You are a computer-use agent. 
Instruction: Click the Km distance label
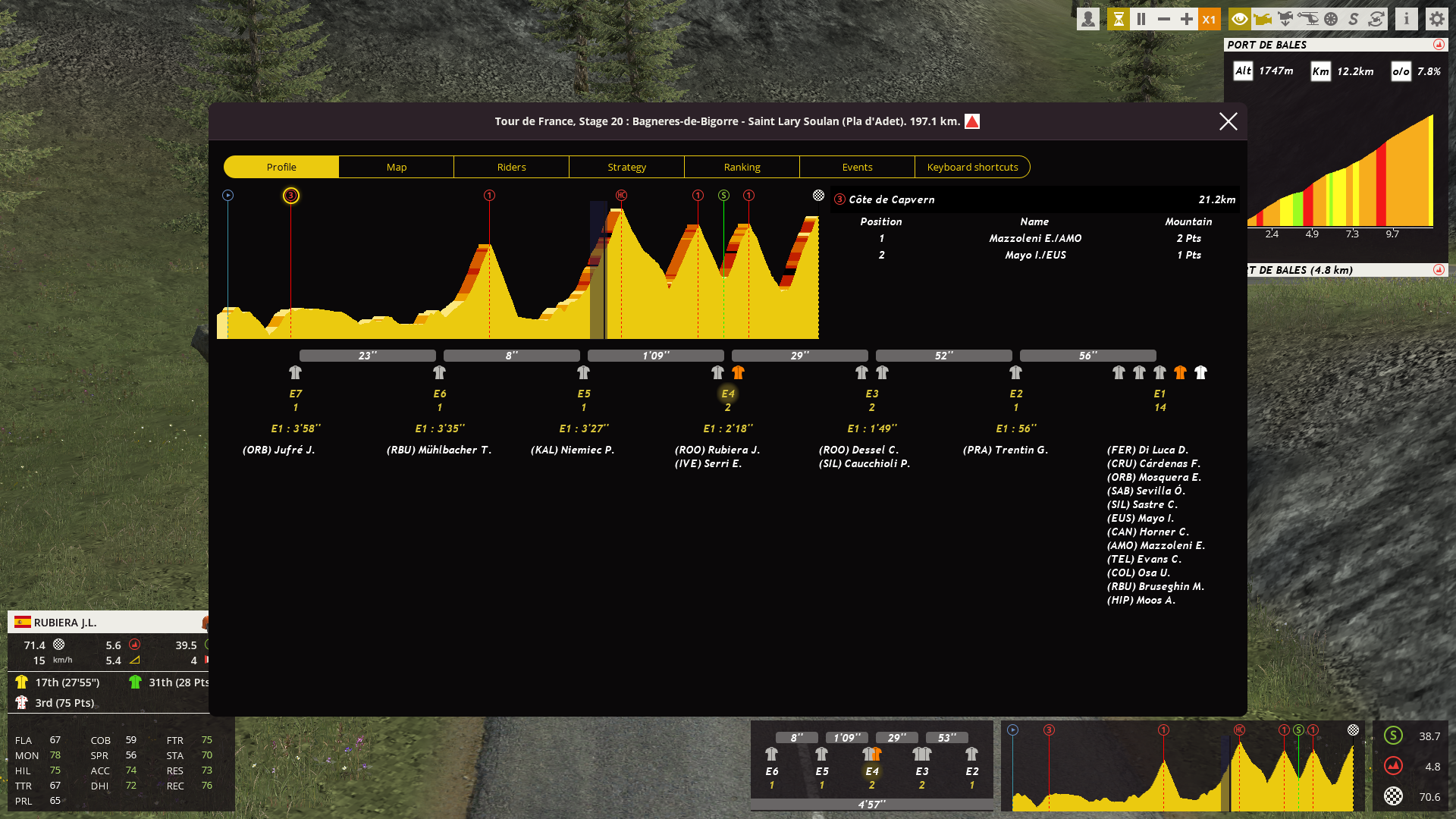tap(1321, 71)
